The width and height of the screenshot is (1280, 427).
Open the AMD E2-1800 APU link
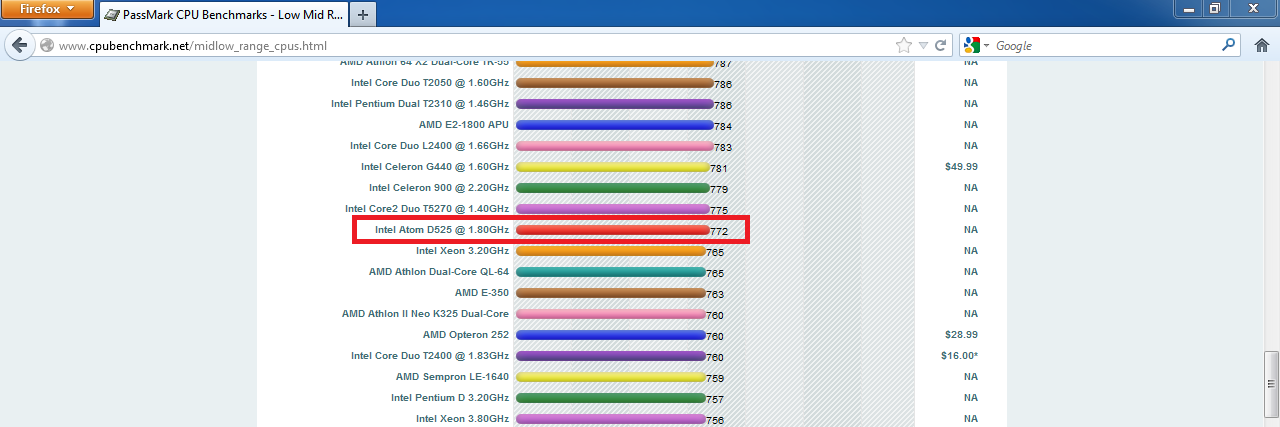(x=463, y=125)
